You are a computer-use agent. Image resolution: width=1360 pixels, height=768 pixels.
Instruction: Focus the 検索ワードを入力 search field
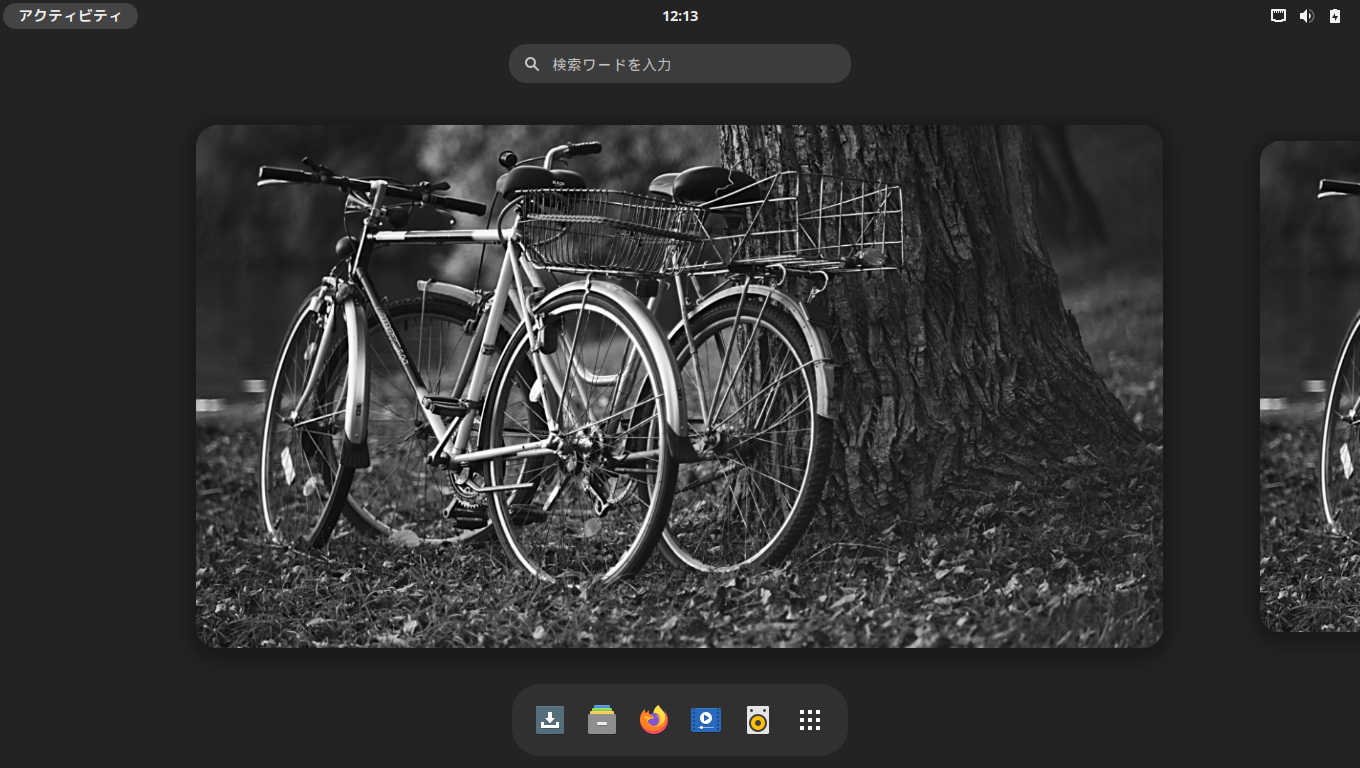click(680, 64)
